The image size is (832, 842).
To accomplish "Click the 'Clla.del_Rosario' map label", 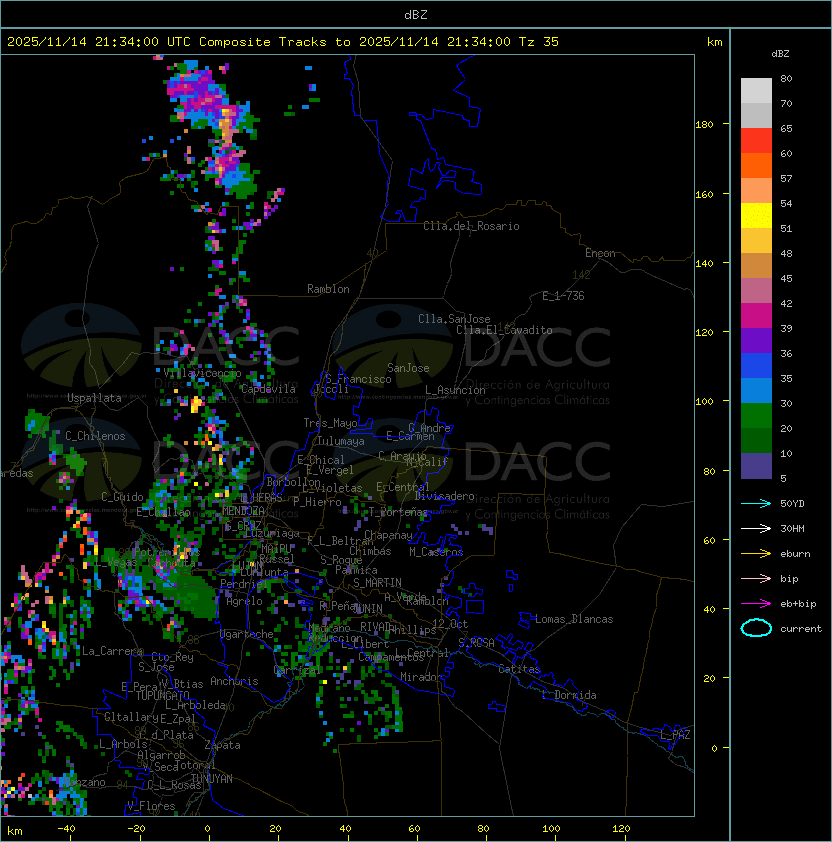I will coord(471,226).
